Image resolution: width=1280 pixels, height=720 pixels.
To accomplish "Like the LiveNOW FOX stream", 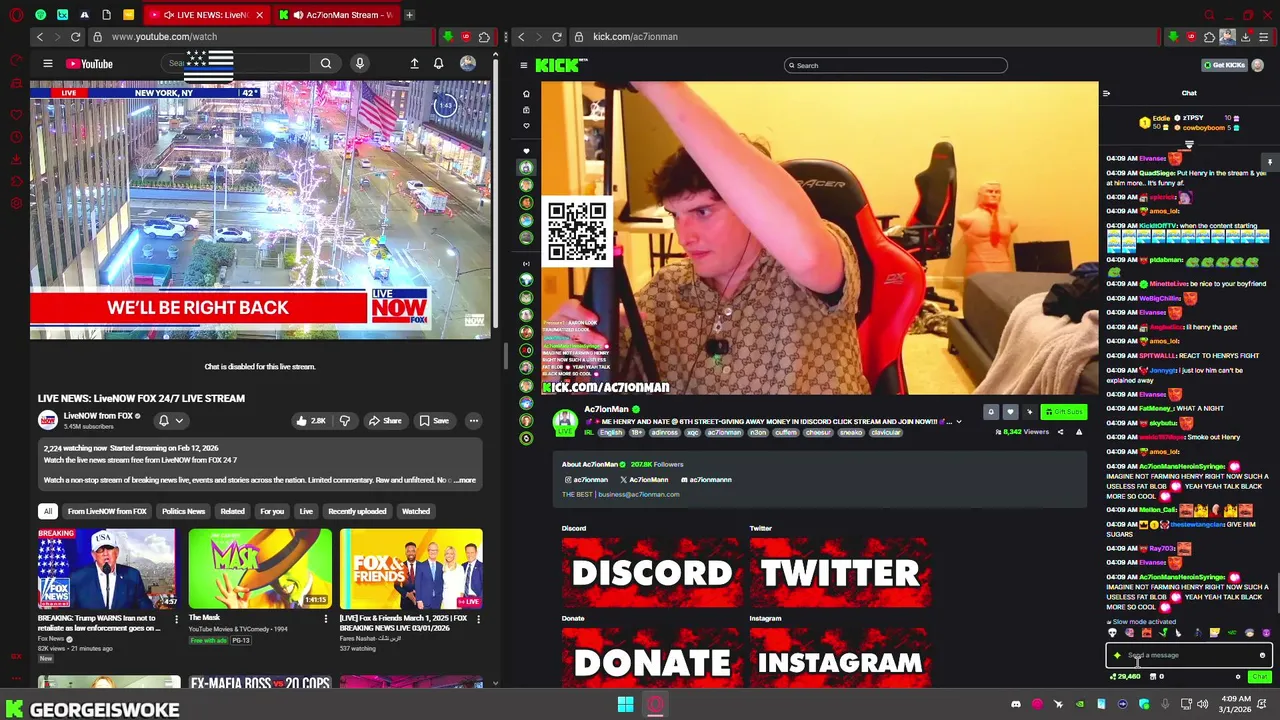I will (x=311, y=421).
